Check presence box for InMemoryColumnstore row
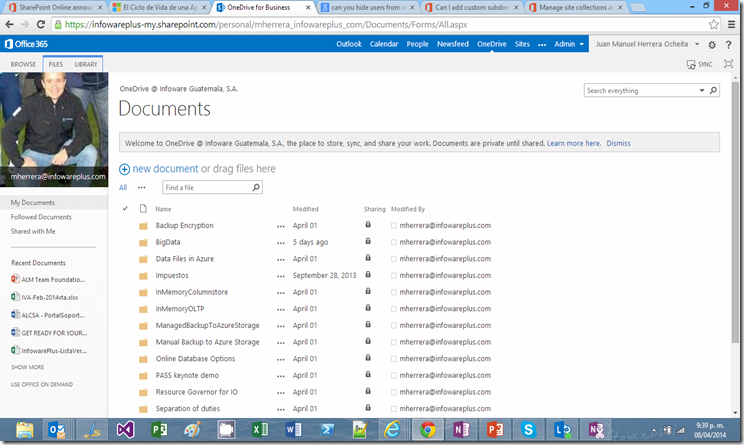 (394, 292)
